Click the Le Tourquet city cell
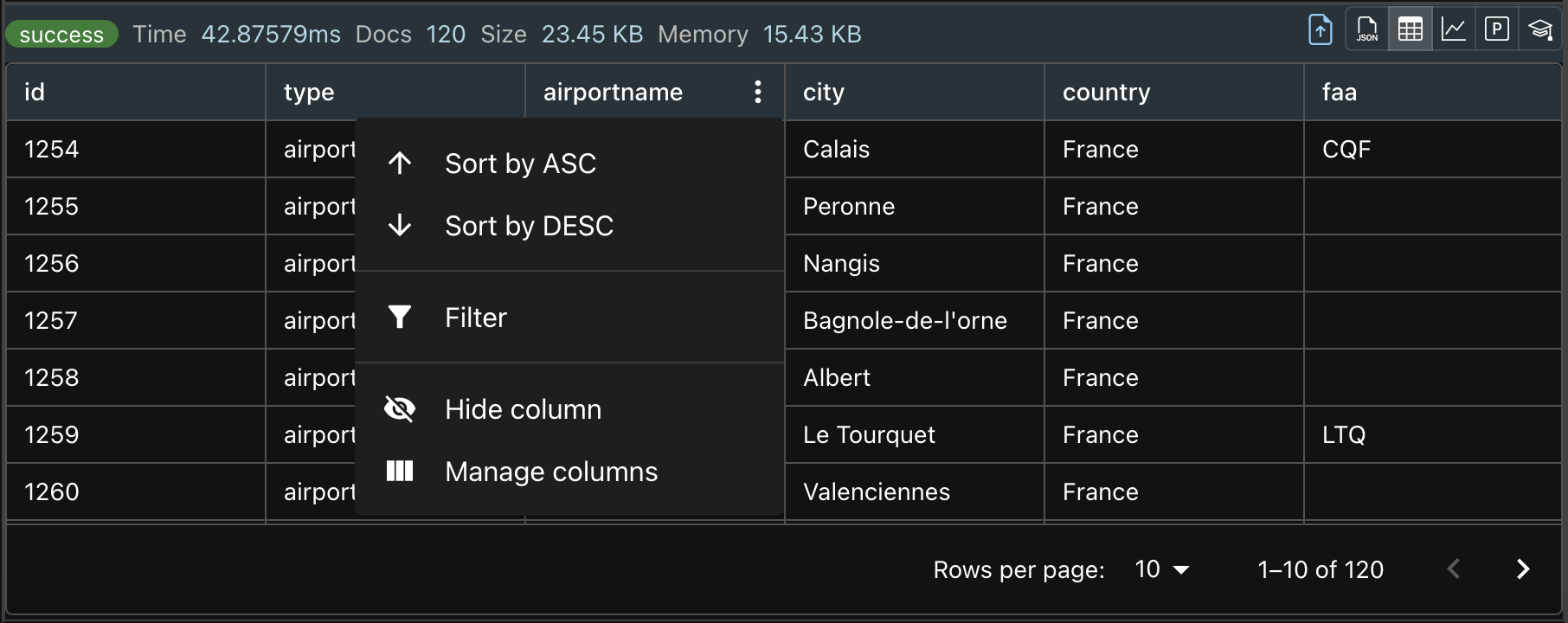The image size is (1568, 623). pos(915,434)
